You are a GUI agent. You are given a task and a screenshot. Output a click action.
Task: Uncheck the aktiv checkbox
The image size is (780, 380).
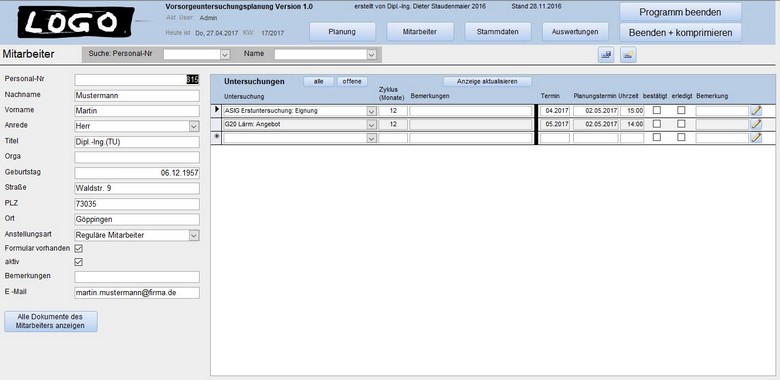click(x=79, y=262)
